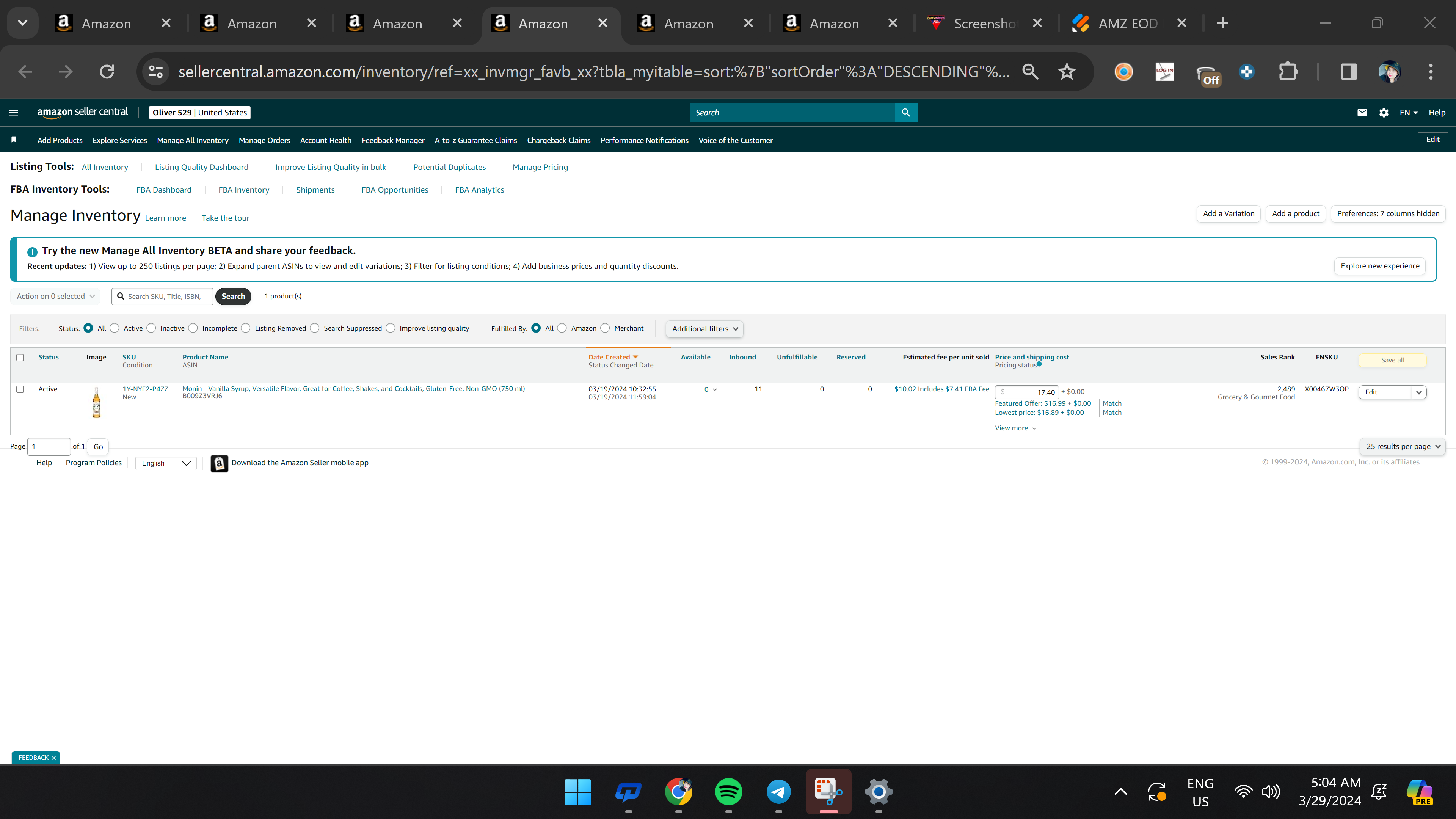Select the Improve listing quality filter
Viewport: 1456px width, 819px height.
pyautogui.click(x=391, y=328)
